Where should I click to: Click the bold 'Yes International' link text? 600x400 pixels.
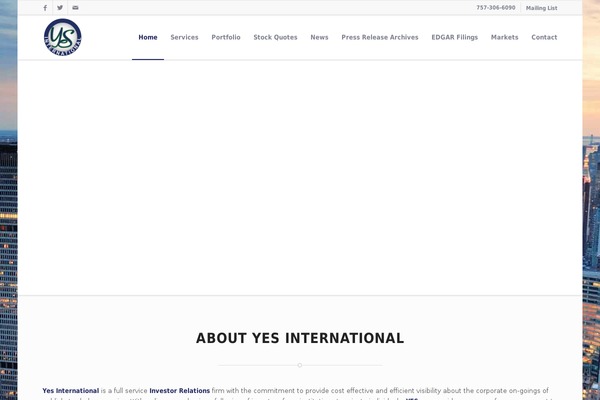pos(71,390)
